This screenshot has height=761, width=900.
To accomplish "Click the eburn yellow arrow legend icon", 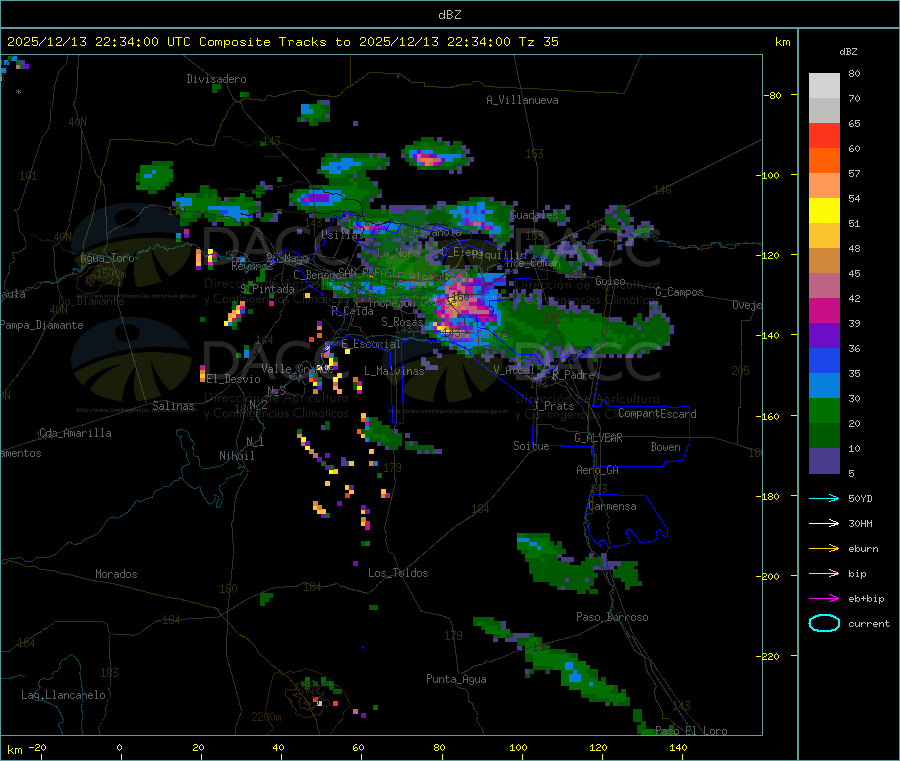I will [x=824, y=549].
